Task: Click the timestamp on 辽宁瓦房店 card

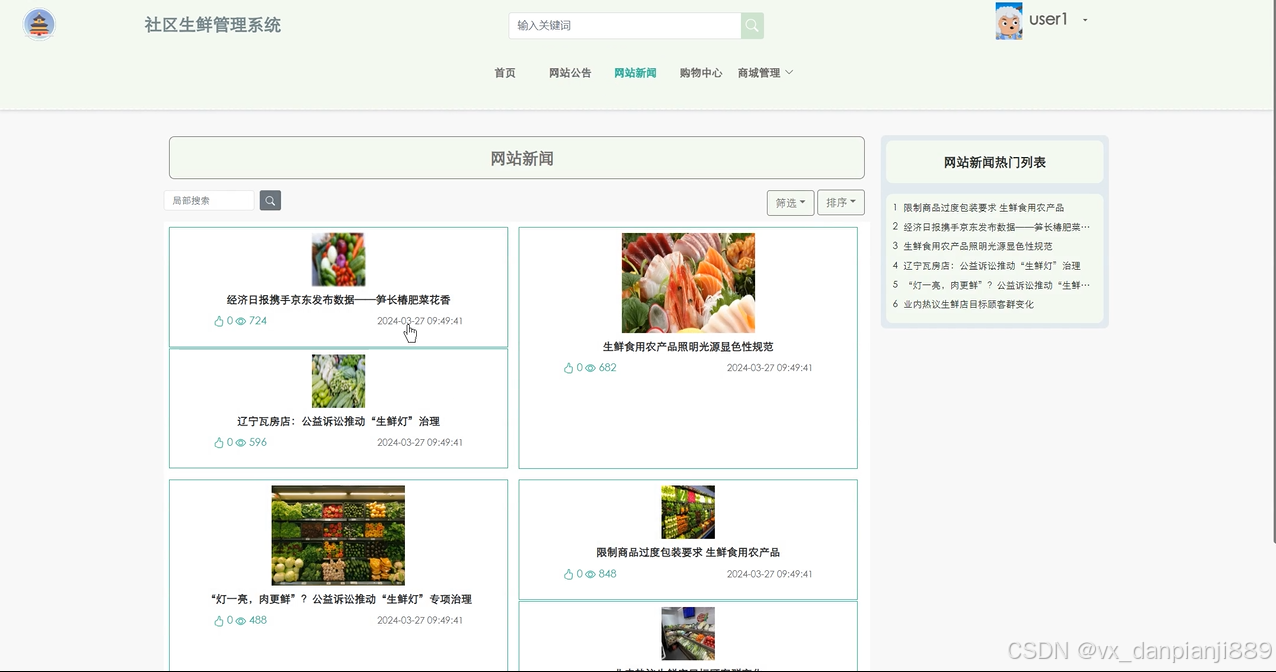Action: (x=420, y=442)
